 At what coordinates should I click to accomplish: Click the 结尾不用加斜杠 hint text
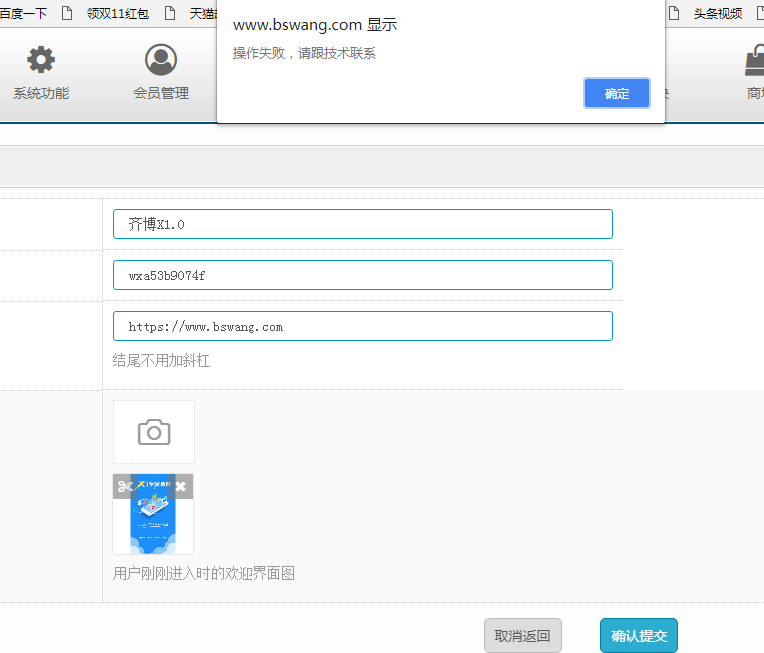(161, 361)
